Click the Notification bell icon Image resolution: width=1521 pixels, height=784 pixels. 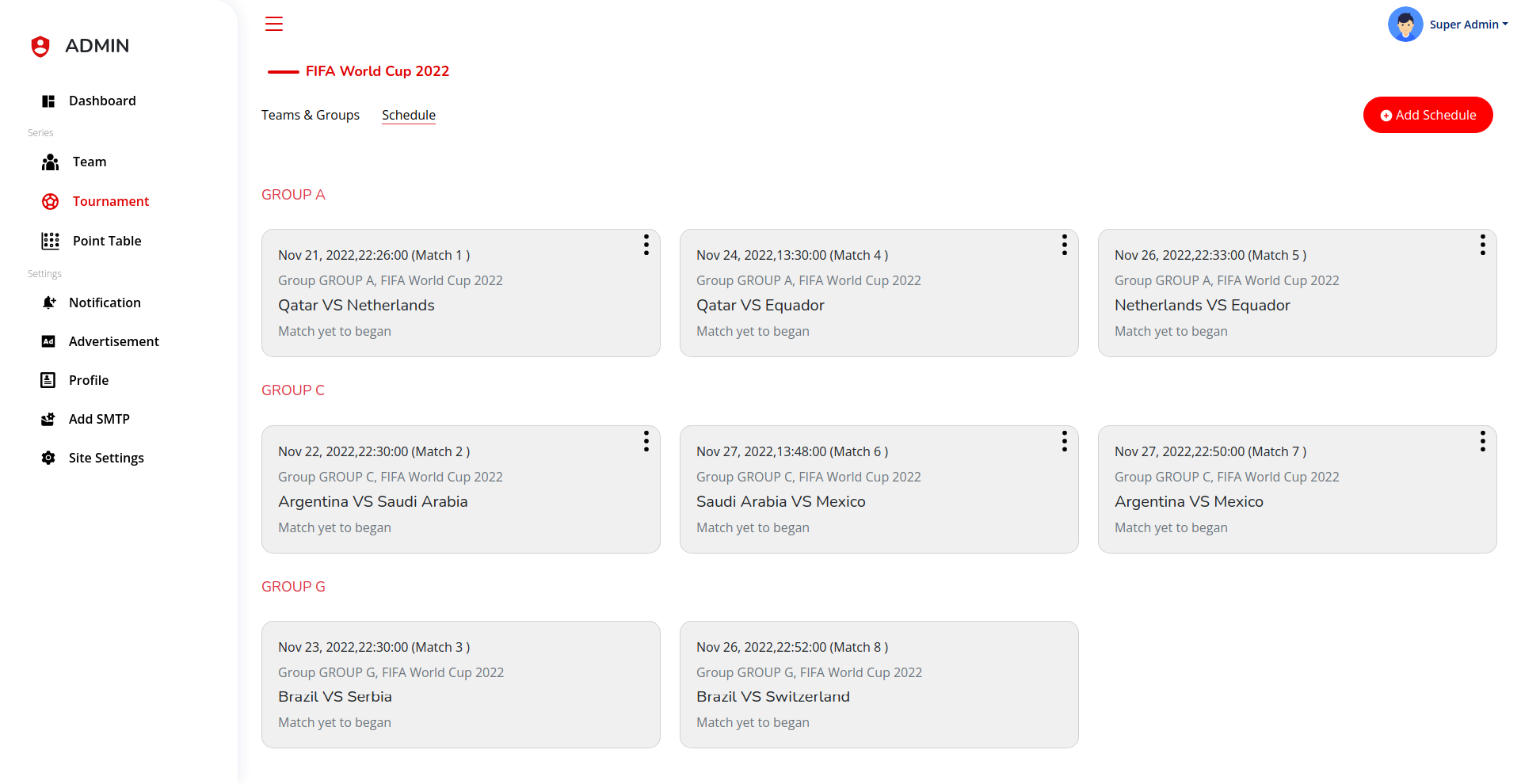(48, 303)
